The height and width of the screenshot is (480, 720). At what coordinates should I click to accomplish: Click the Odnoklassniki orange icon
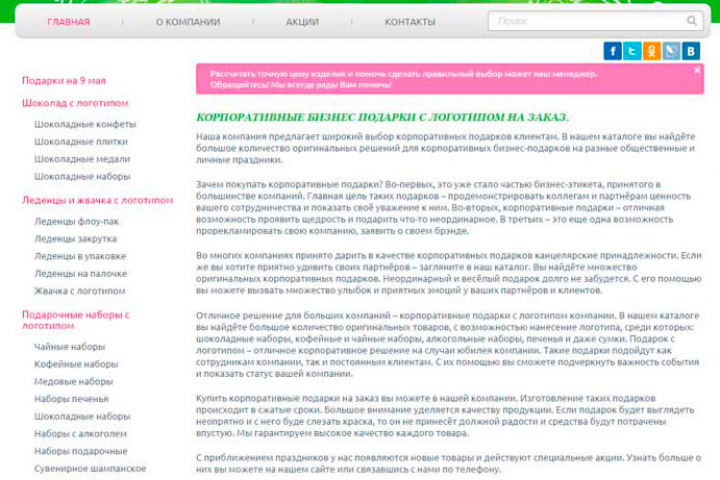pyautogui.click(x=652, y=51)
